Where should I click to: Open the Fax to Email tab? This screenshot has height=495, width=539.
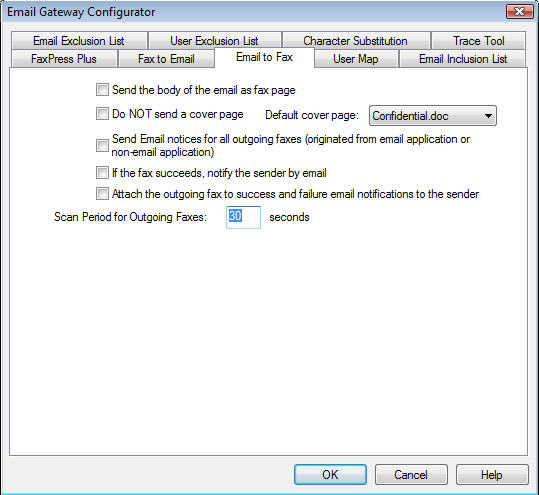pos(166,58)
